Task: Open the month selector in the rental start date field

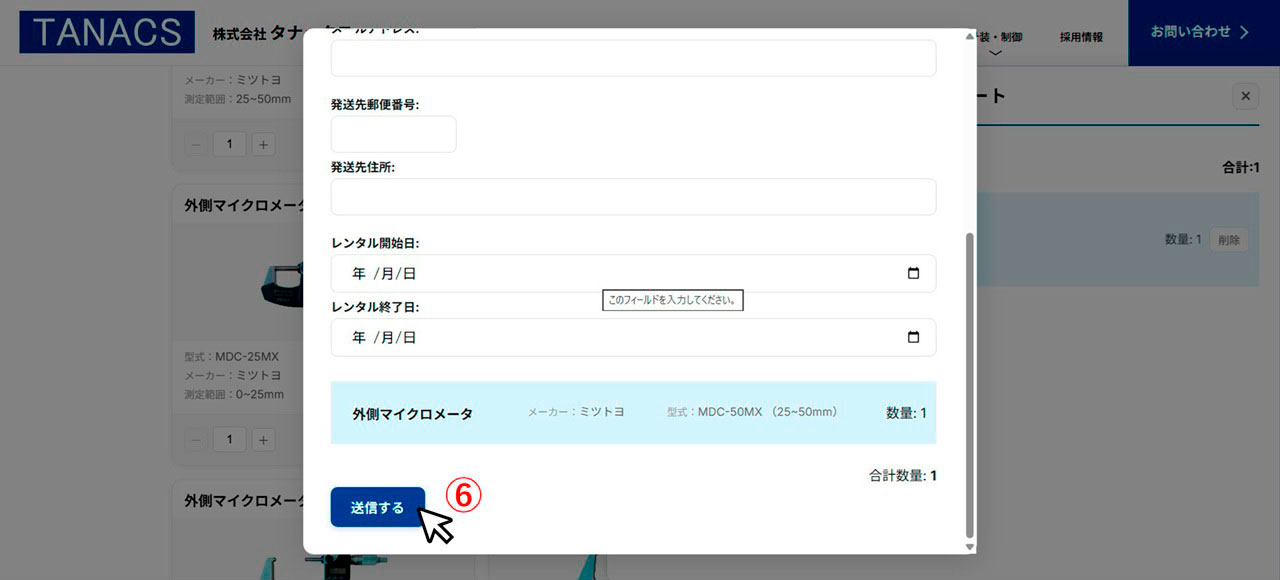Action: 386,273
